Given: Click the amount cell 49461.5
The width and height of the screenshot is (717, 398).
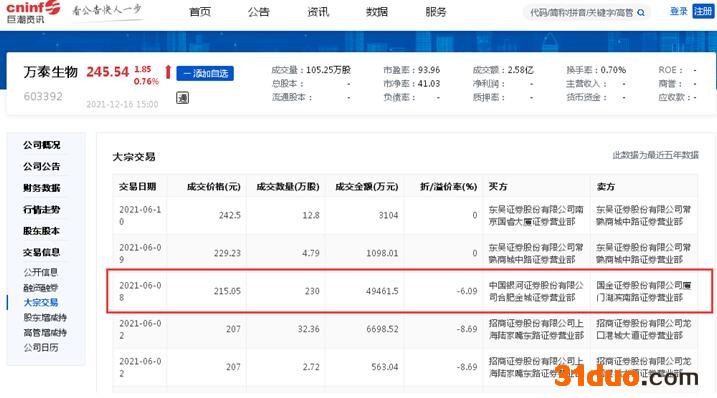Looking at the screenshot, I should click(x=382, y=291).
